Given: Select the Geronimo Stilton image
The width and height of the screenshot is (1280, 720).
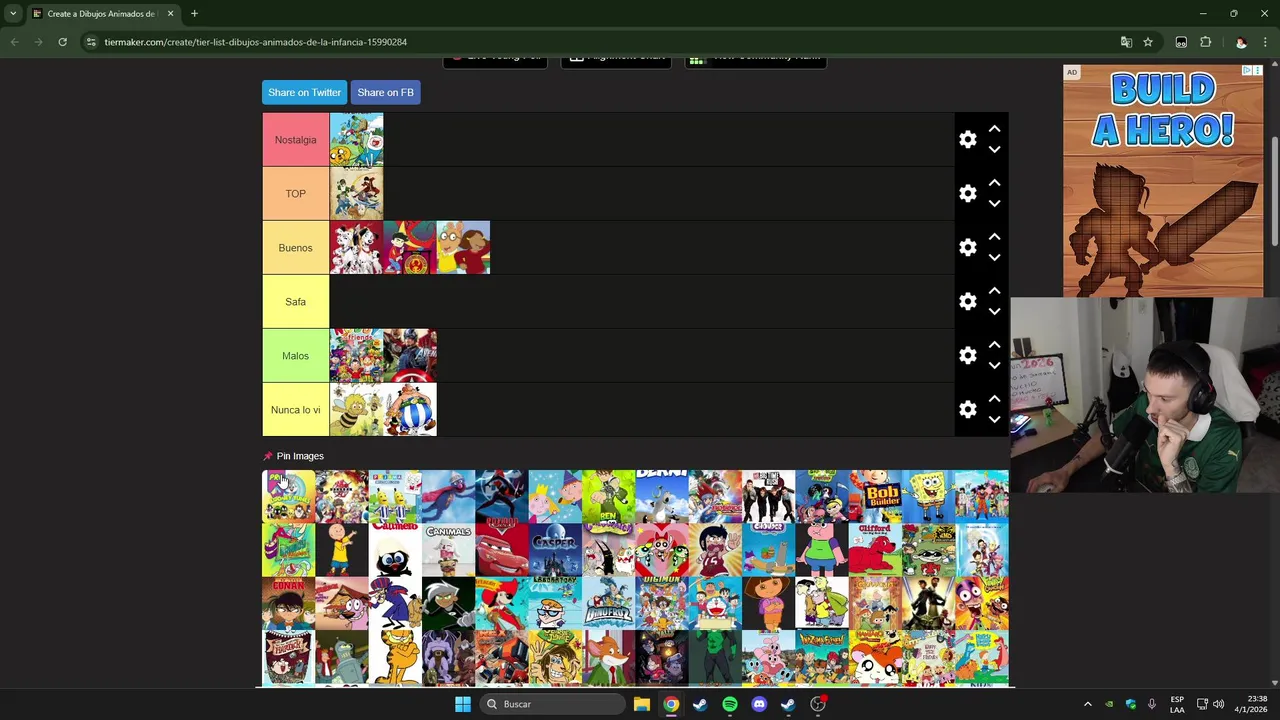Looking at the screenshot, I should point(608,658).
